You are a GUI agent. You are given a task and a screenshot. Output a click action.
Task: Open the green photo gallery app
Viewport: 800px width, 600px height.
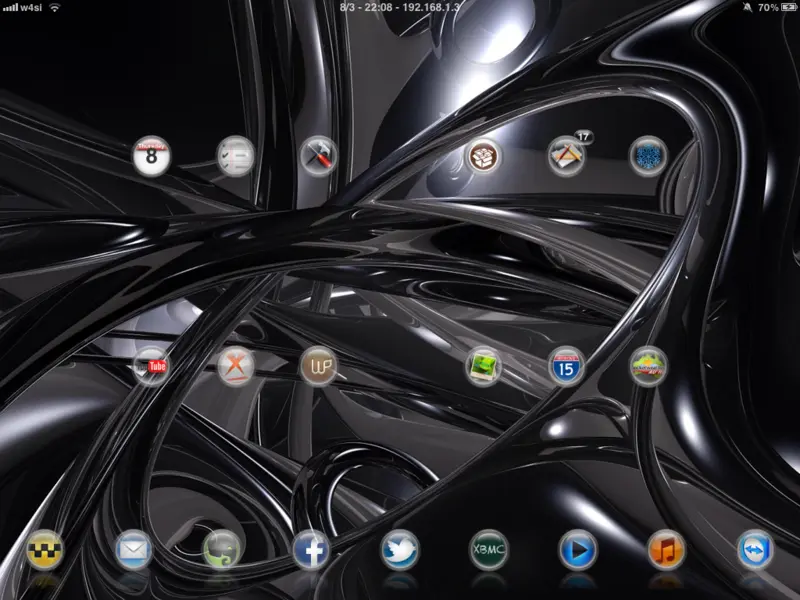pyautogui.click(x=484, y=366)
